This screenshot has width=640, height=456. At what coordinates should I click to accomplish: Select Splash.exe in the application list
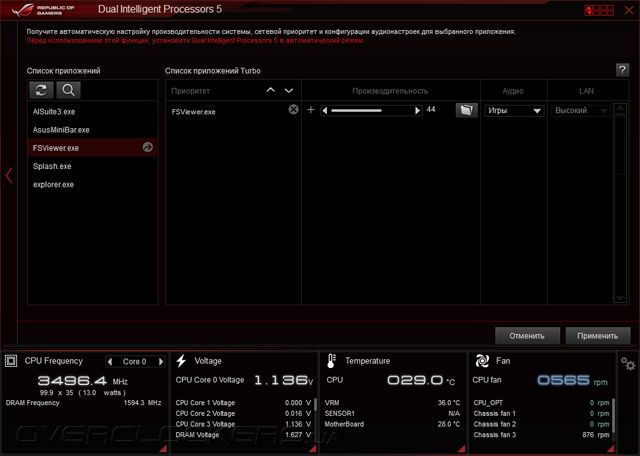93,166
